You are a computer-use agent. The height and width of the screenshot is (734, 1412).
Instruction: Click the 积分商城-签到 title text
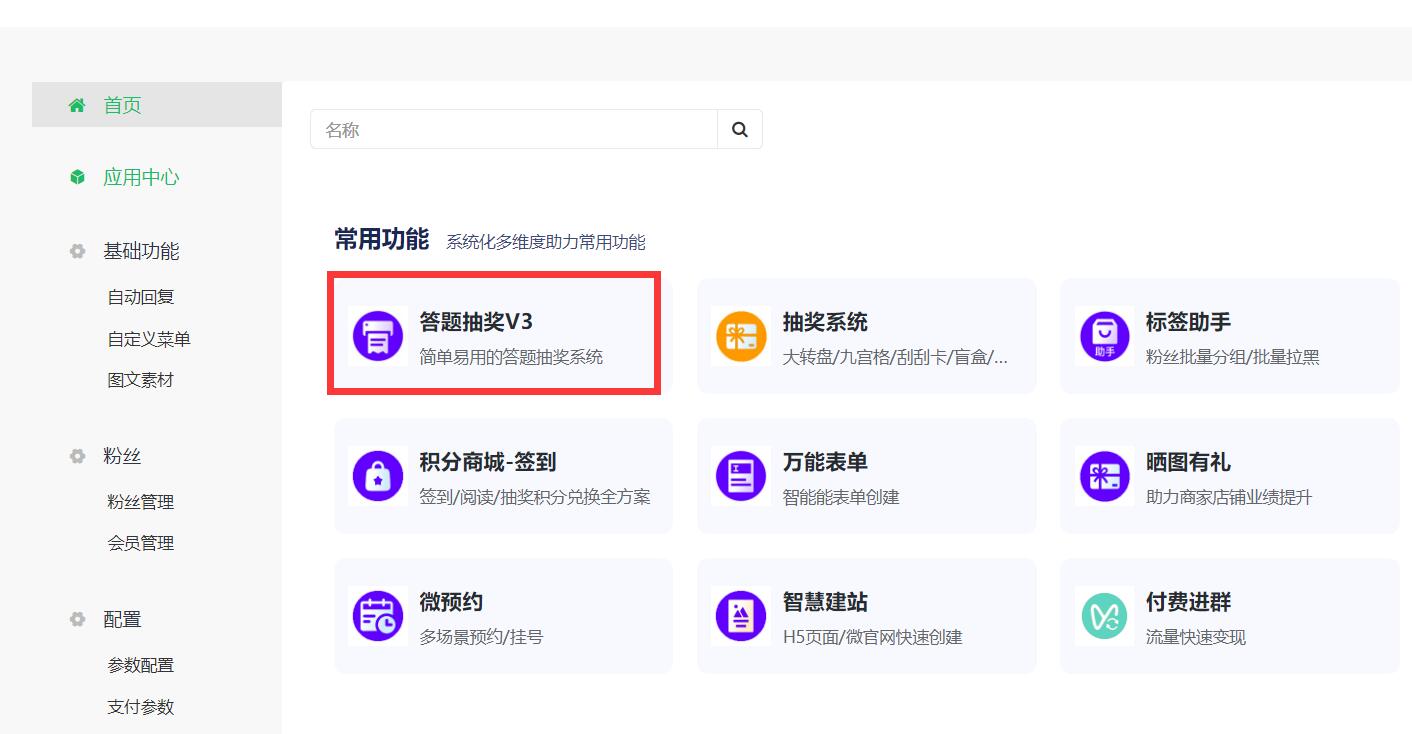pyautogui.click(x=488, y=462)
